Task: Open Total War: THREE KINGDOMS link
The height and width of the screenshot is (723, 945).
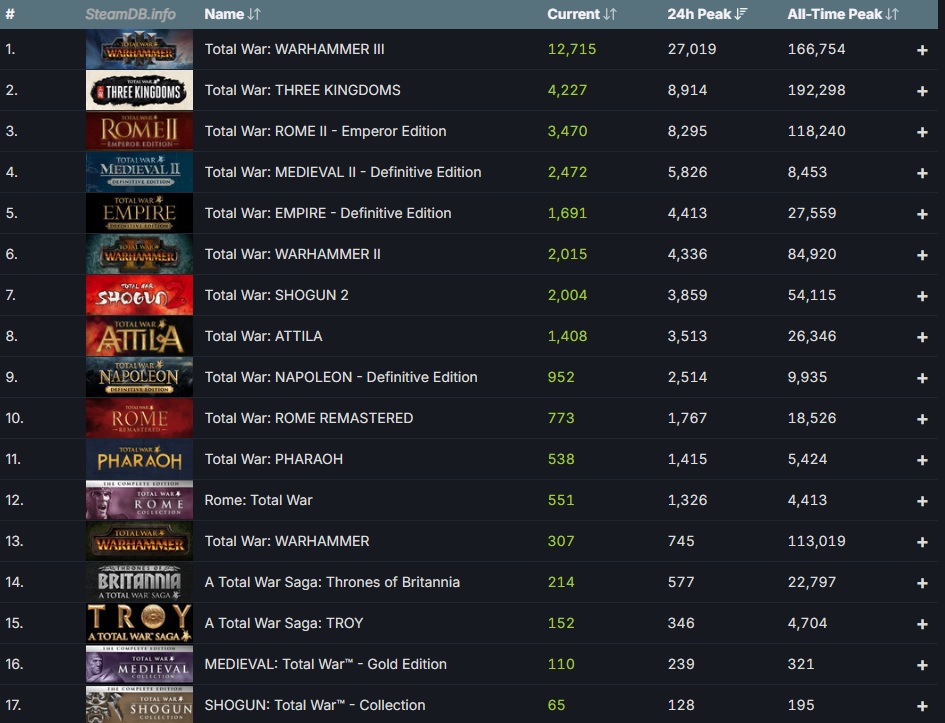Action: 303,90
